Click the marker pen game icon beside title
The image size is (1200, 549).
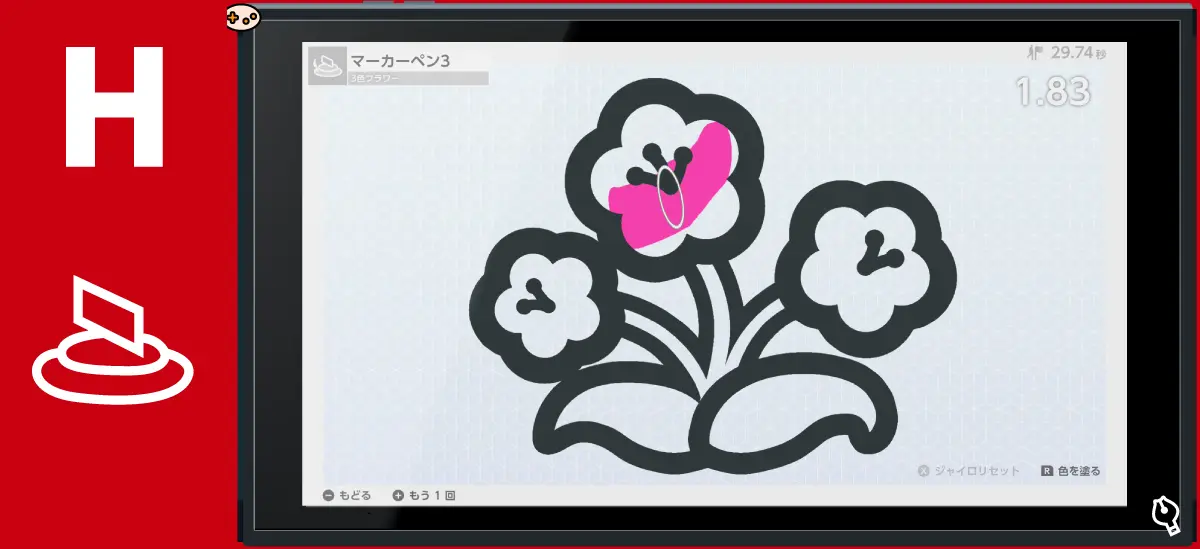point(327,66)
